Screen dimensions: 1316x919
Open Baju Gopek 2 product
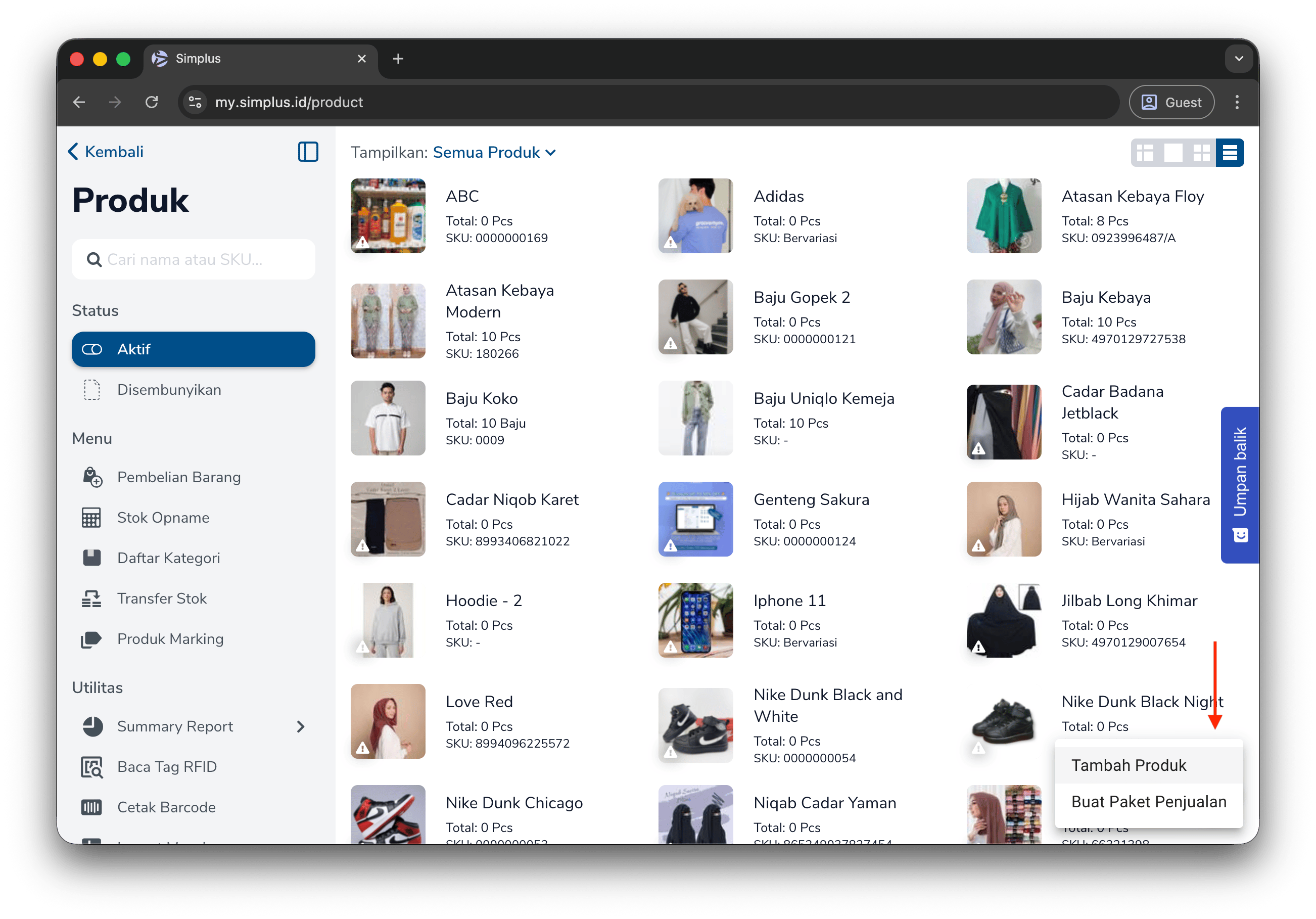695,317
